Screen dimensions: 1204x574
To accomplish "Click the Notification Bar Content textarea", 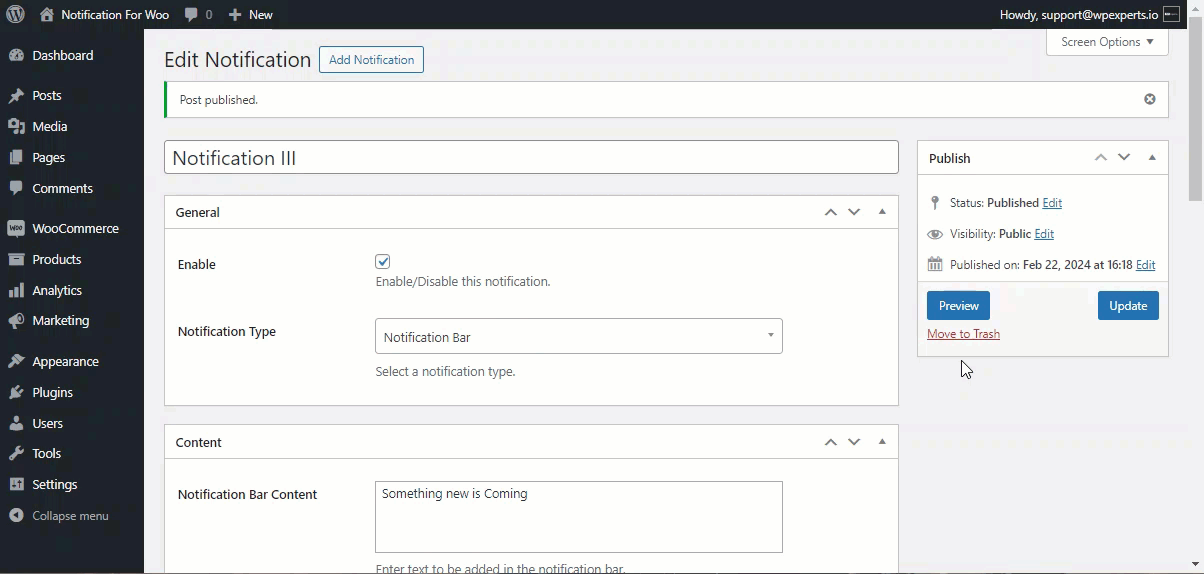I will tap(578, 517).
